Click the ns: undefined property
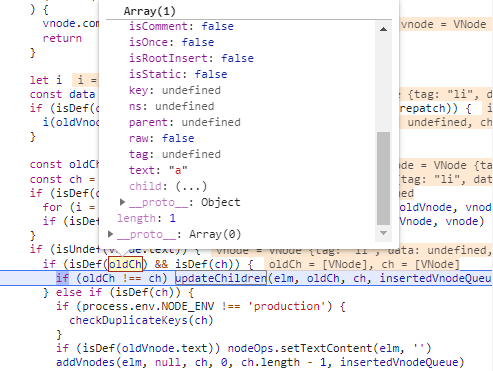Screen dimensions: 493x371 click(172, 106)
